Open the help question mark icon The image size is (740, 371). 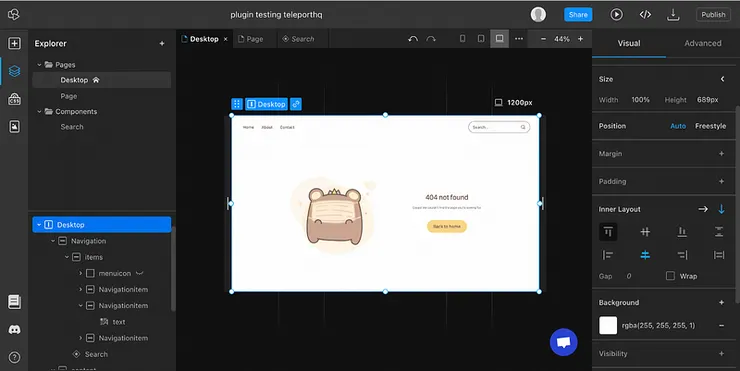tap(14, 357)
